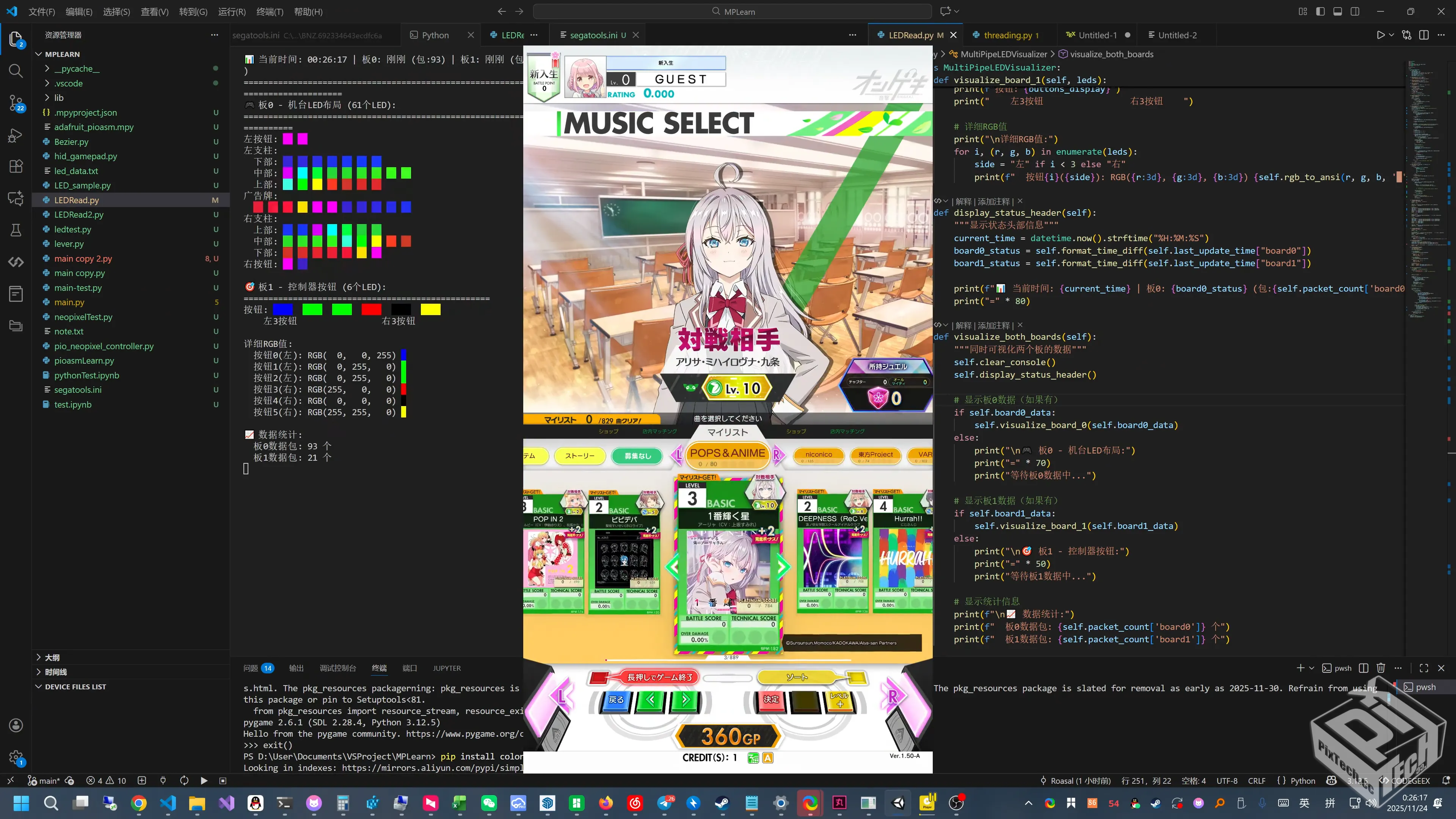Open the new terminal launch profile dropdown
This screenshot has height=819, width=1456.
click(1312, 668)
